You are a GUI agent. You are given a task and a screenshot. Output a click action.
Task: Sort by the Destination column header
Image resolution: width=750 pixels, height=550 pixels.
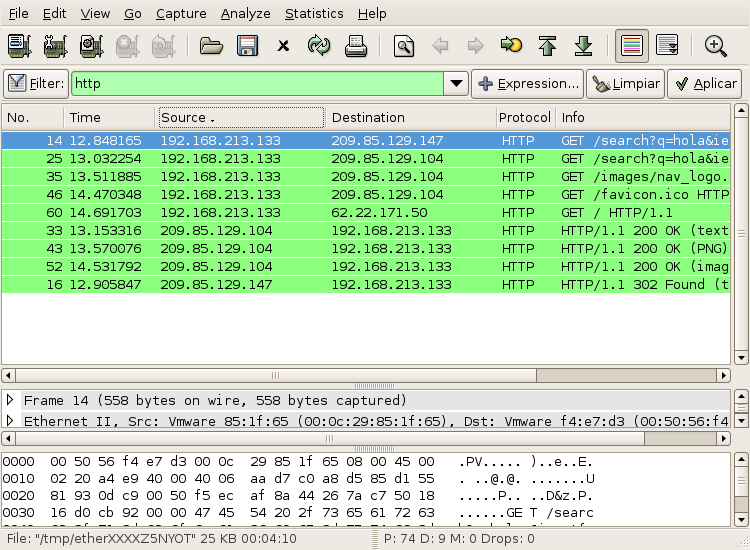coord(411,118)
